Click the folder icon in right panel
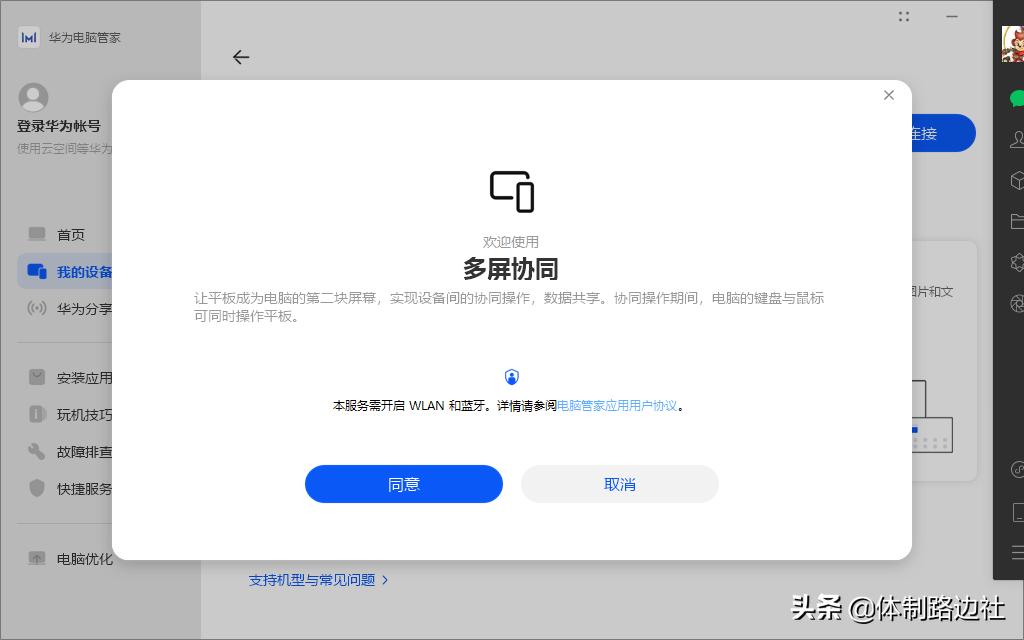Image resolution: width=1024 pixels, height=640 pixels. [x=1017, y=221]
